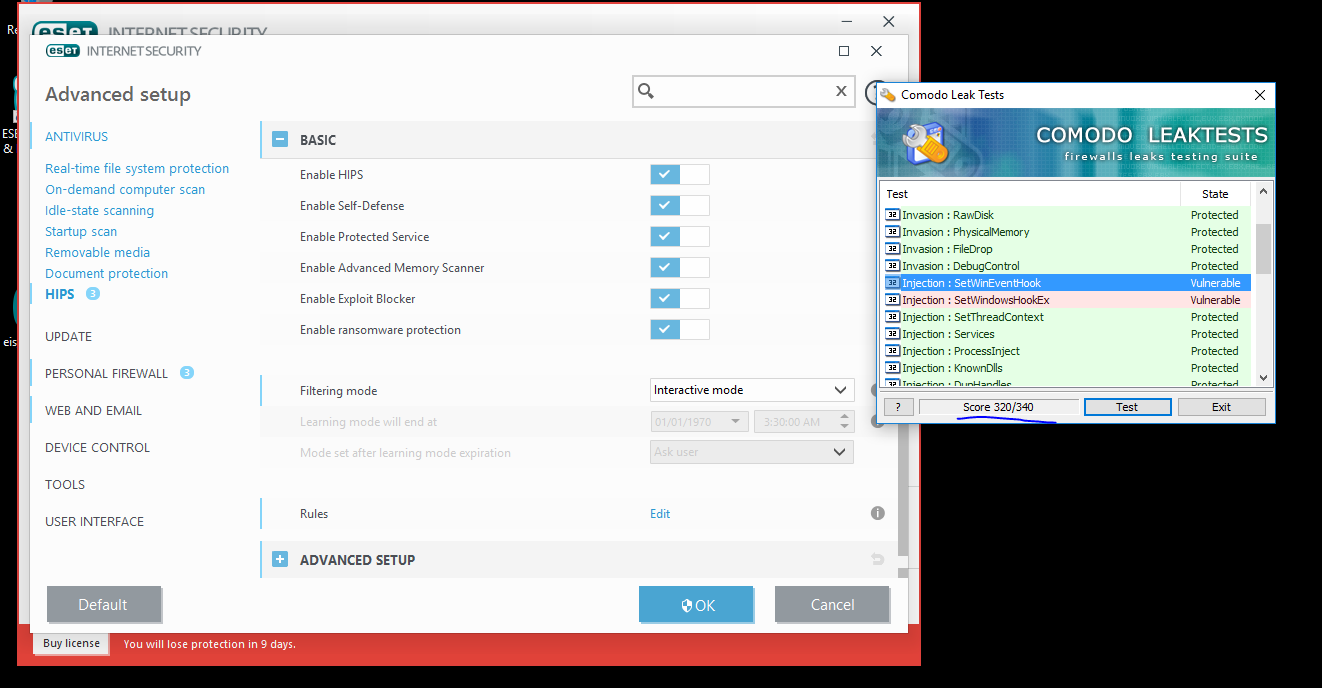The height and width of the screenshot is (688, 1322).
Task: Open On-demand computer scan settings
Action: point(125,189)
